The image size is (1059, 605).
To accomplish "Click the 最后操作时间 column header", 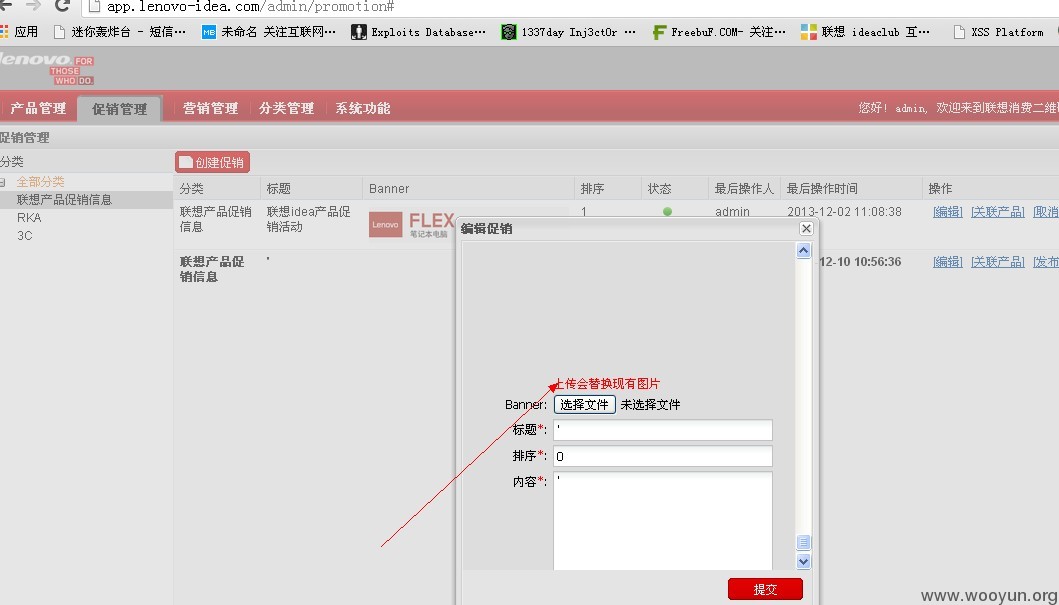I will [822, 188].
